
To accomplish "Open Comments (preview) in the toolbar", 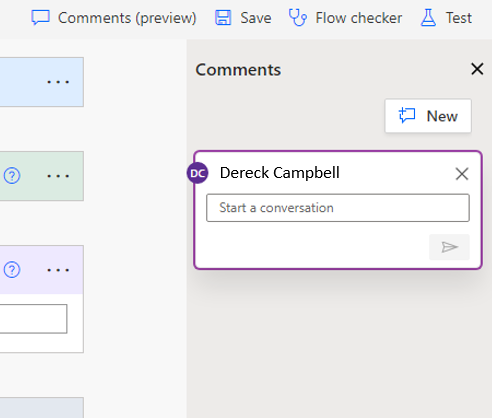I will point(114,18).
